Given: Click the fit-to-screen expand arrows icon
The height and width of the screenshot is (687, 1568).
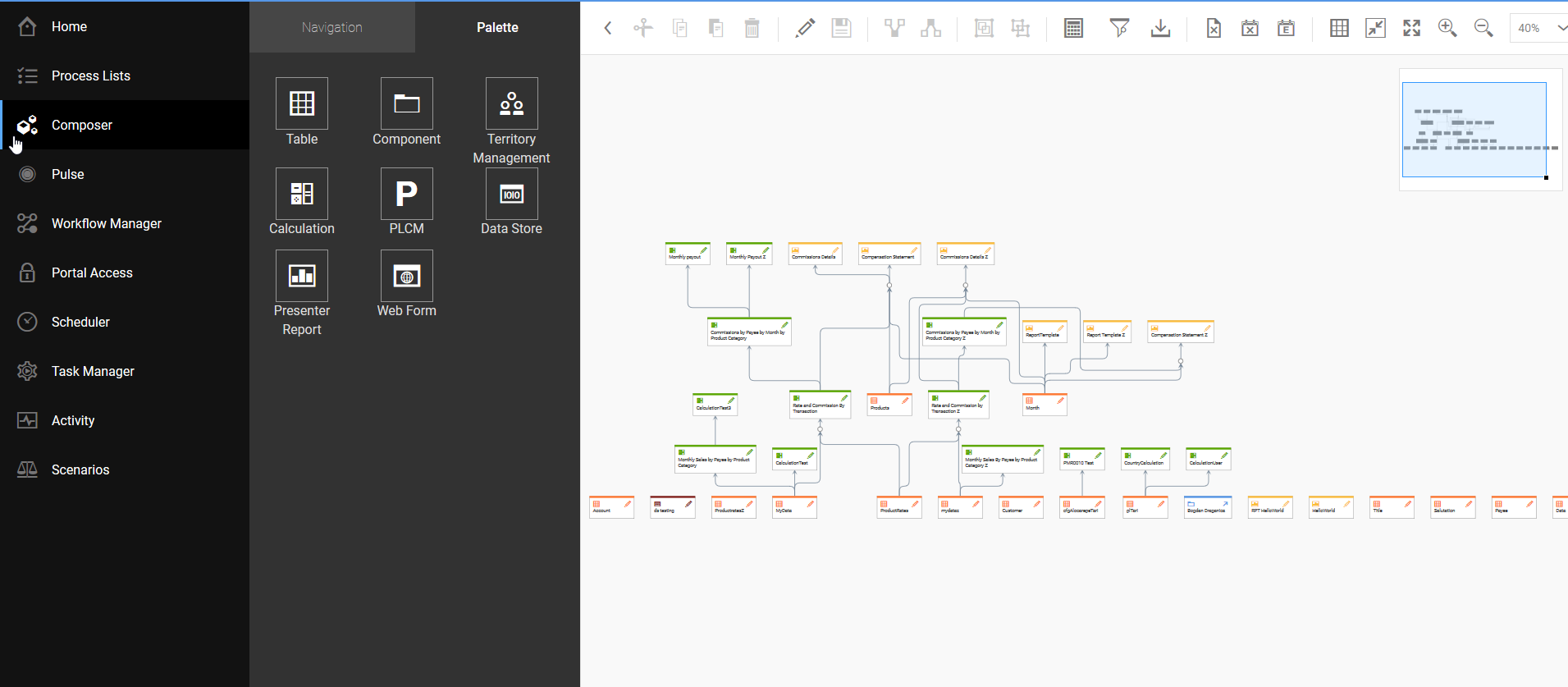Looking at the screenshot, I should (1411, 28).
